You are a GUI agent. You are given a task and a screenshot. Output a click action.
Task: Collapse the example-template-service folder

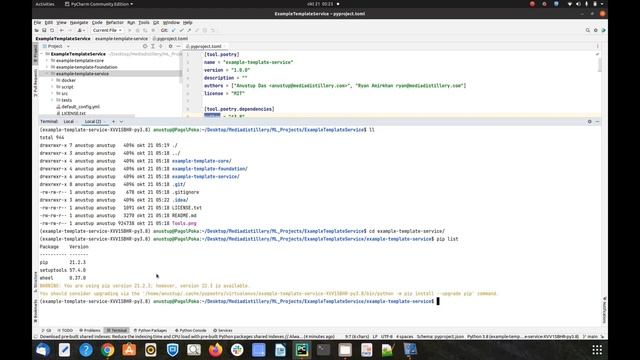pos(47,73)
